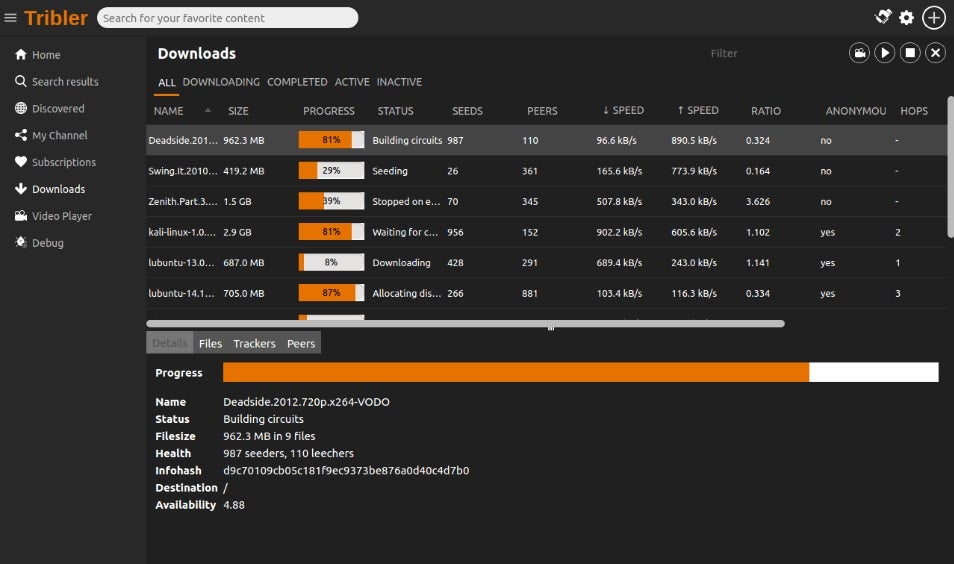Stop the selected download
Image resolution: width=954 pixels, height=564 pixels.
click(910, 53)
